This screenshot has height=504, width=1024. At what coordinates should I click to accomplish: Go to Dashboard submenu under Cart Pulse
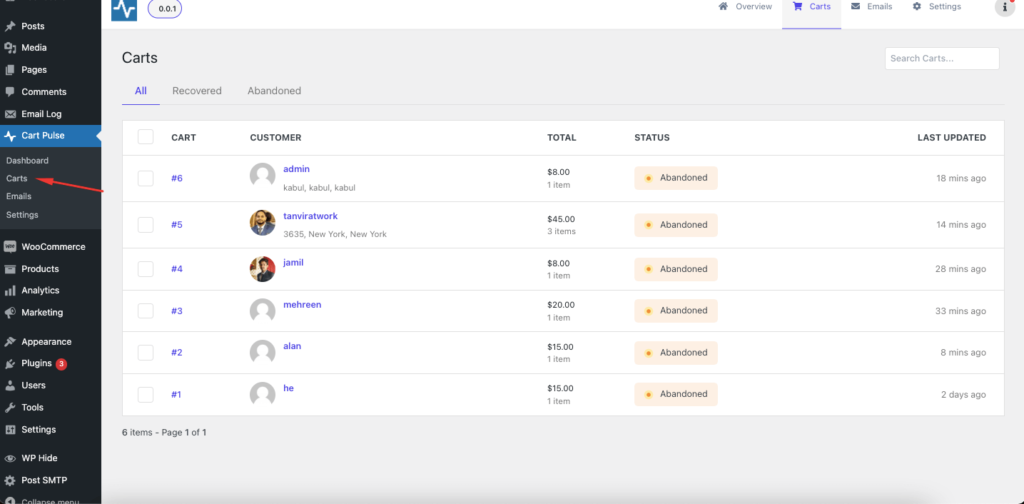(27, 161)
